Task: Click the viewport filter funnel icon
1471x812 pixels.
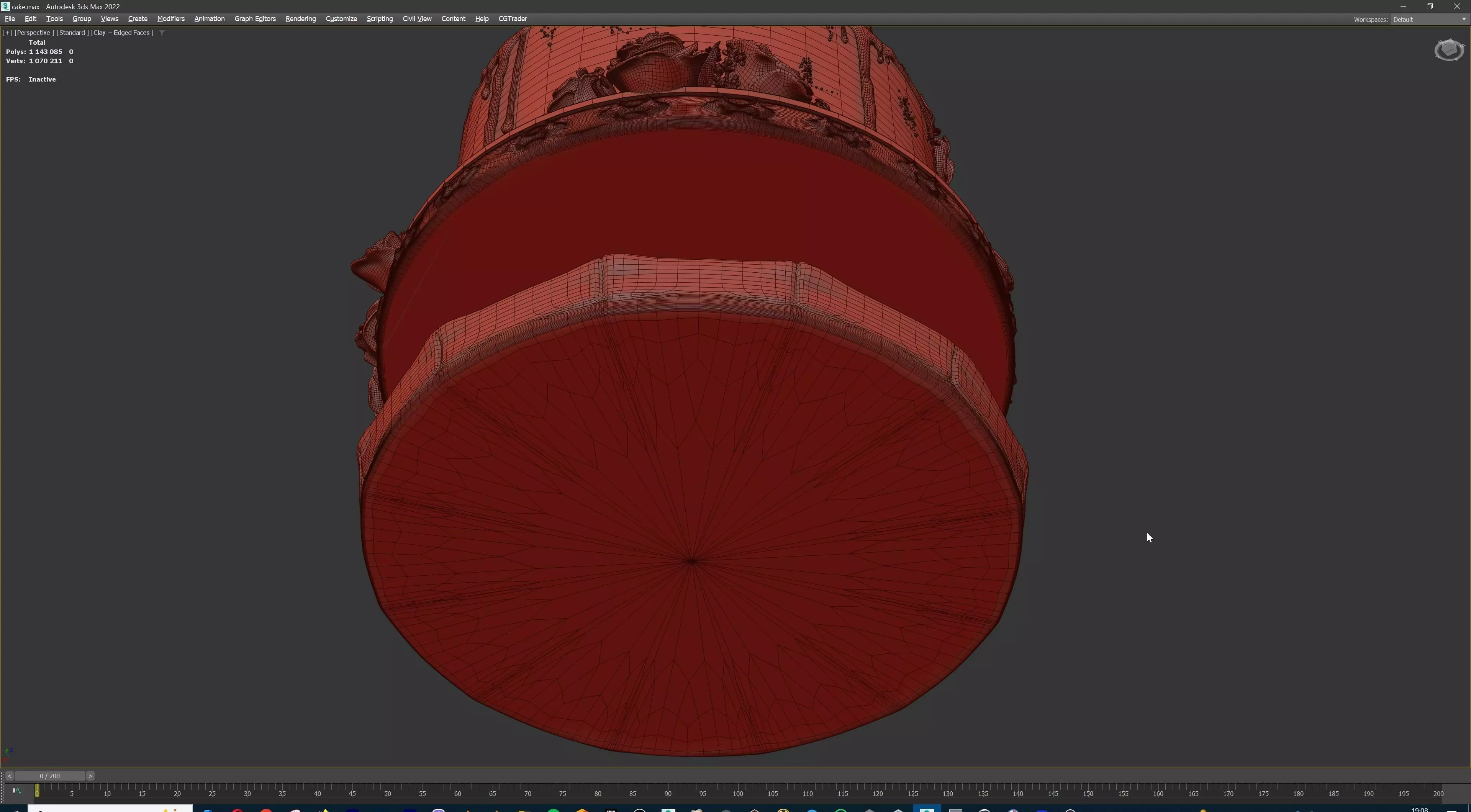Action: [162, 33]
